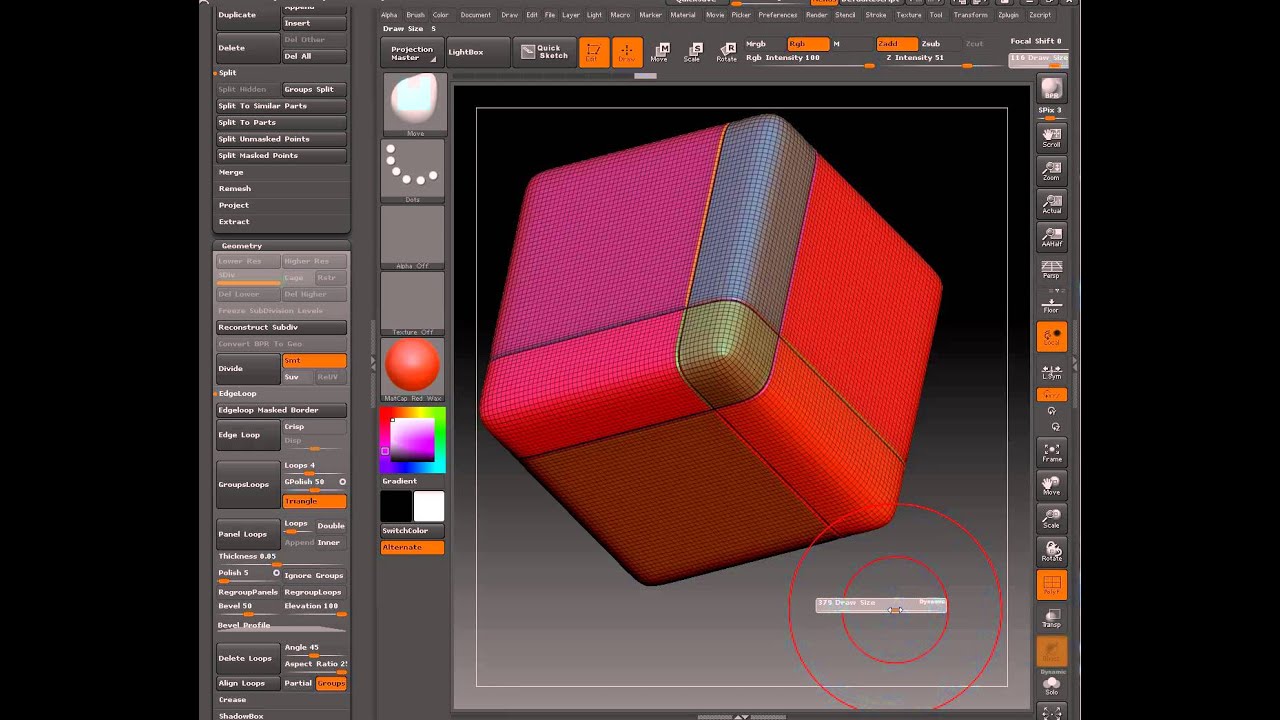This screenshot has width=1280, height=720.
Task: Toggle the Smt button
Action: pos(314,361)
